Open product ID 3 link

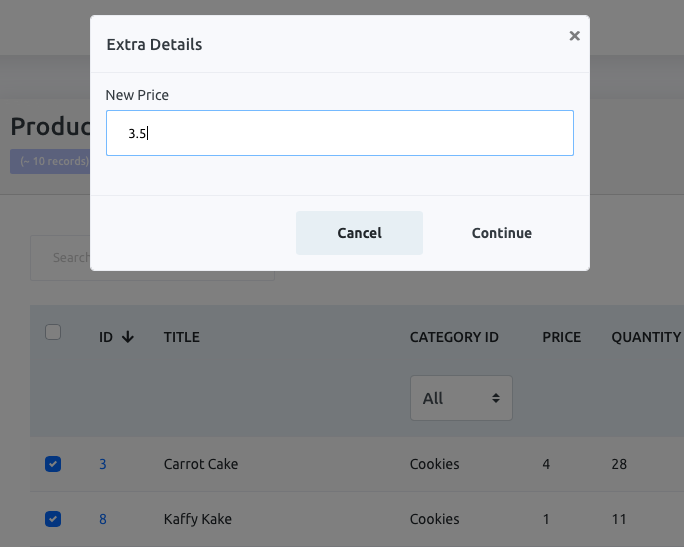103,464
